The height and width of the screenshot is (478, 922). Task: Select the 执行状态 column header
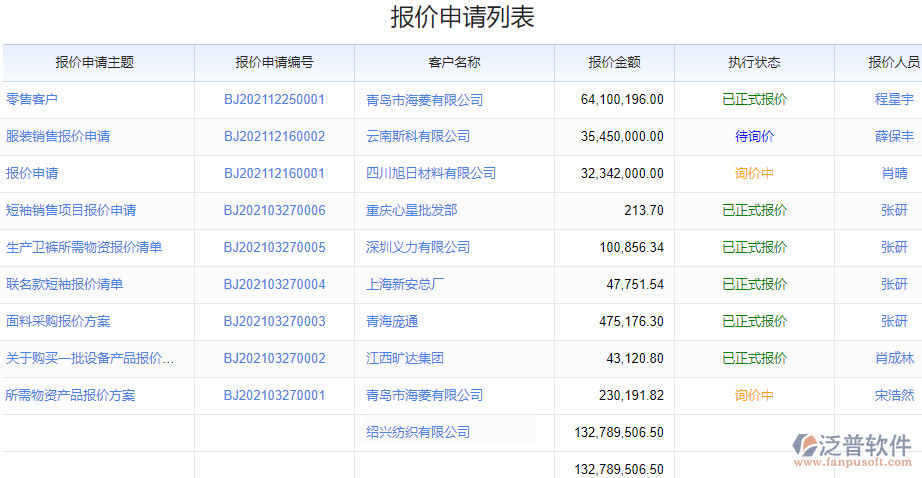pos(754,62)
